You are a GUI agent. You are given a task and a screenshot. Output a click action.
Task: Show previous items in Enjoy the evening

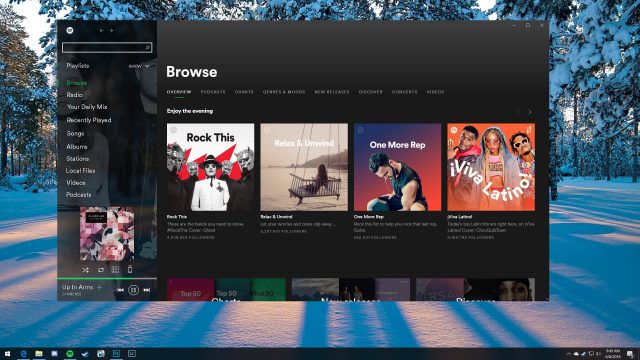tap(518, 112)
